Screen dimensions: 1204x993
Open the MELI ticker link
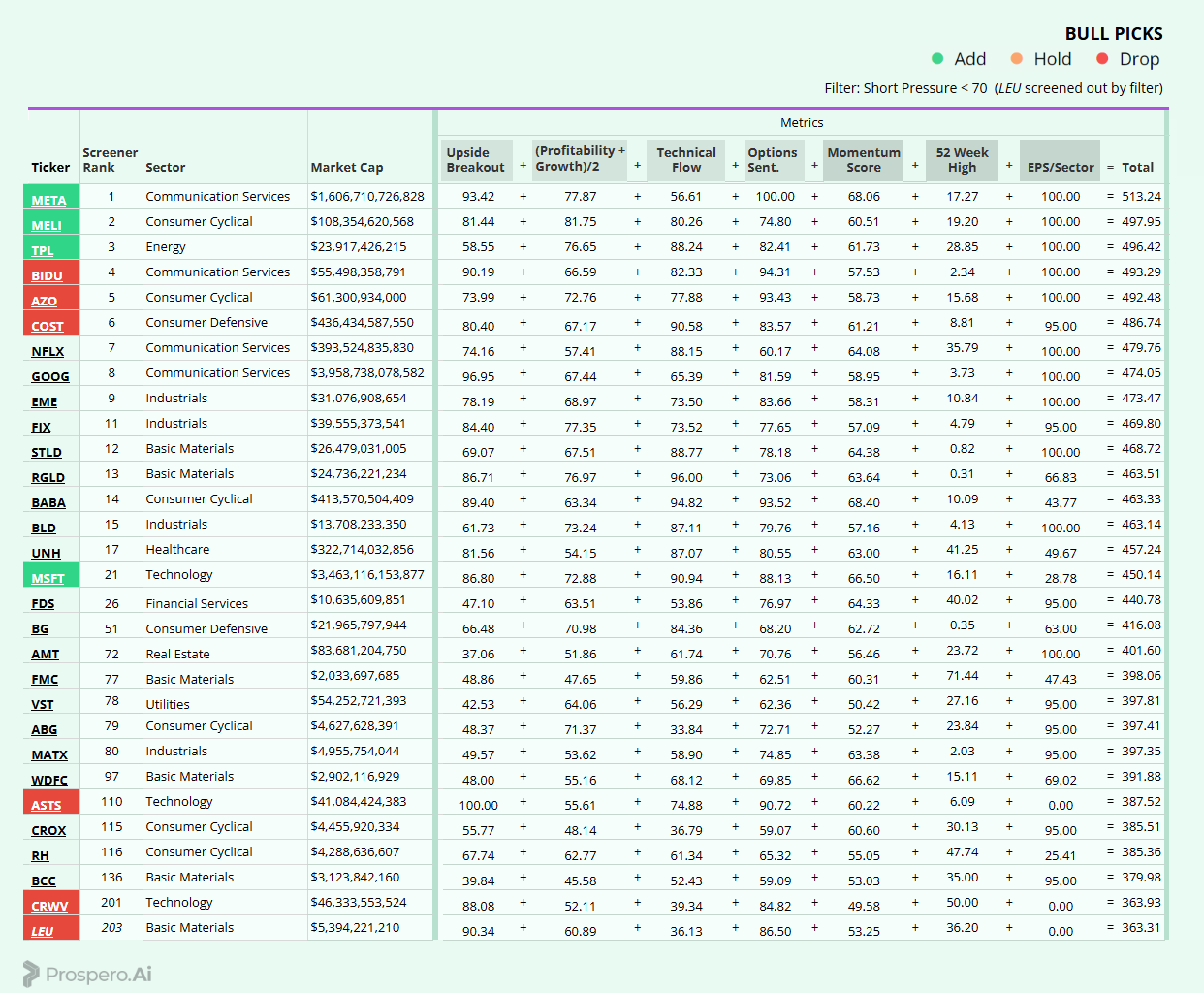point(46,225)
